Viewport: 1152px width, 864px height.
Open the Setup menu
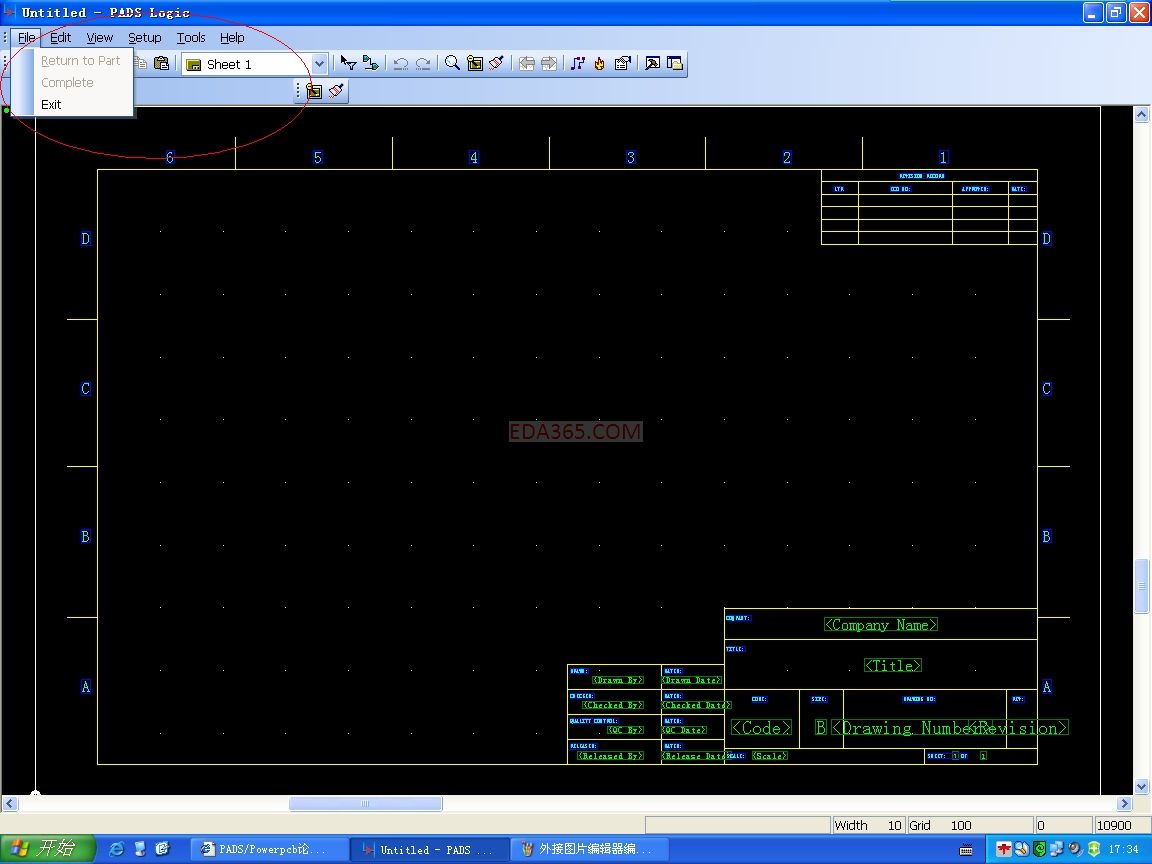[x=144, y=38]
